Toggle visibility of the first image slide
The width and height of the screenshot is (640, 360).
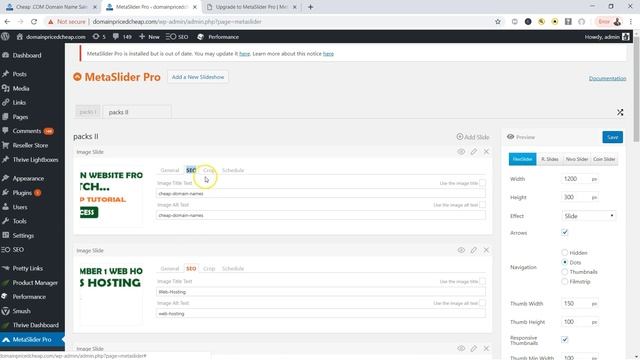[x=461, y=152]
